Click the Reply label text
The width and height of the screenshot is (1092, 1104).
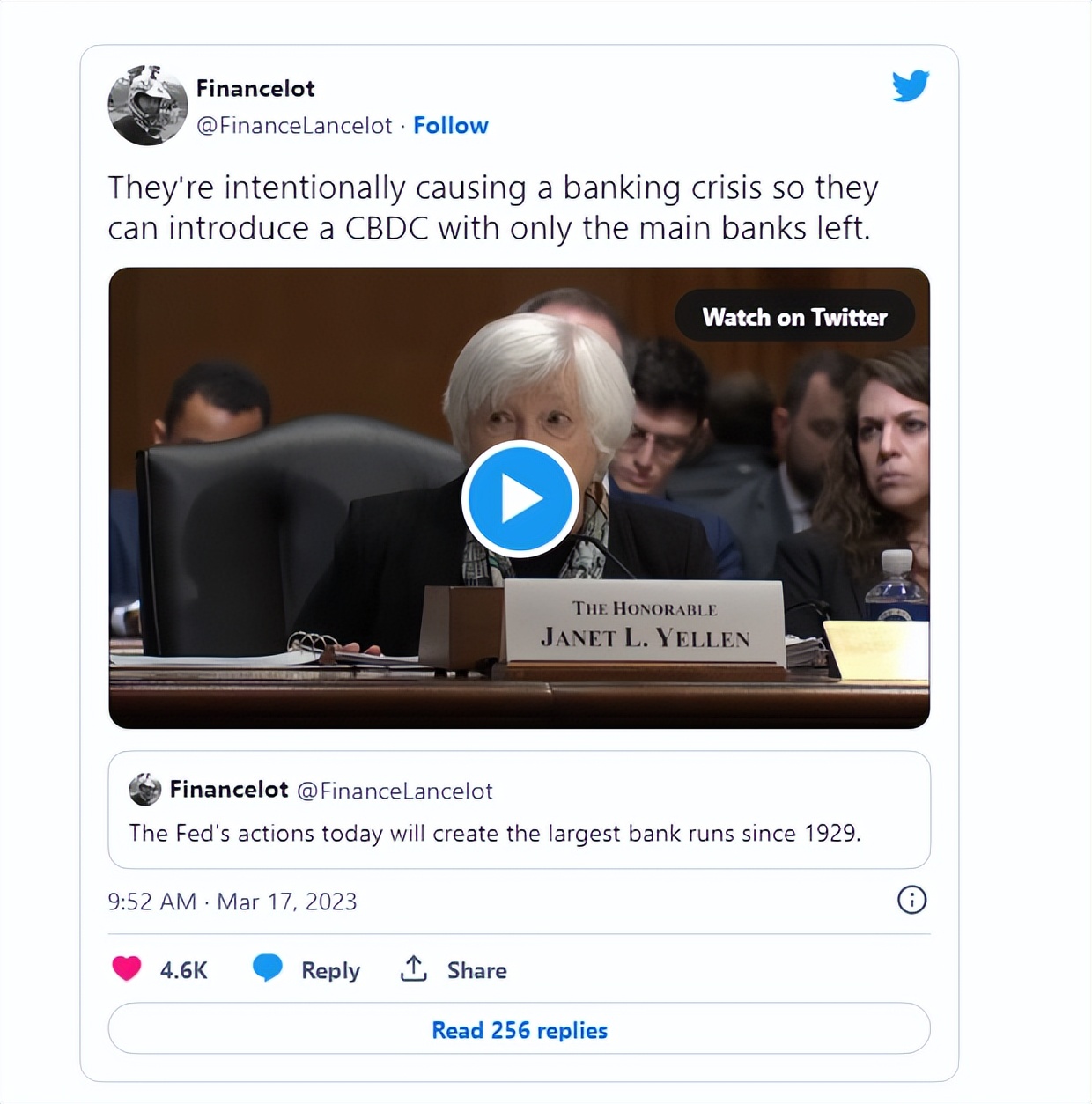pos(330,970)
